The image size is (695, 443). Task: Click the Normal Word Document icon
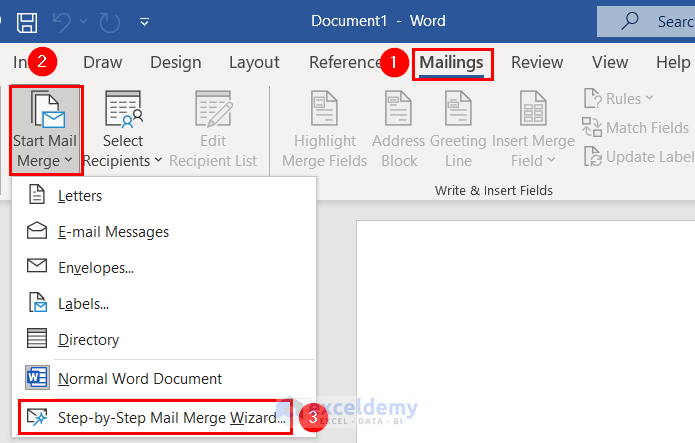click(x=37, y=377)
